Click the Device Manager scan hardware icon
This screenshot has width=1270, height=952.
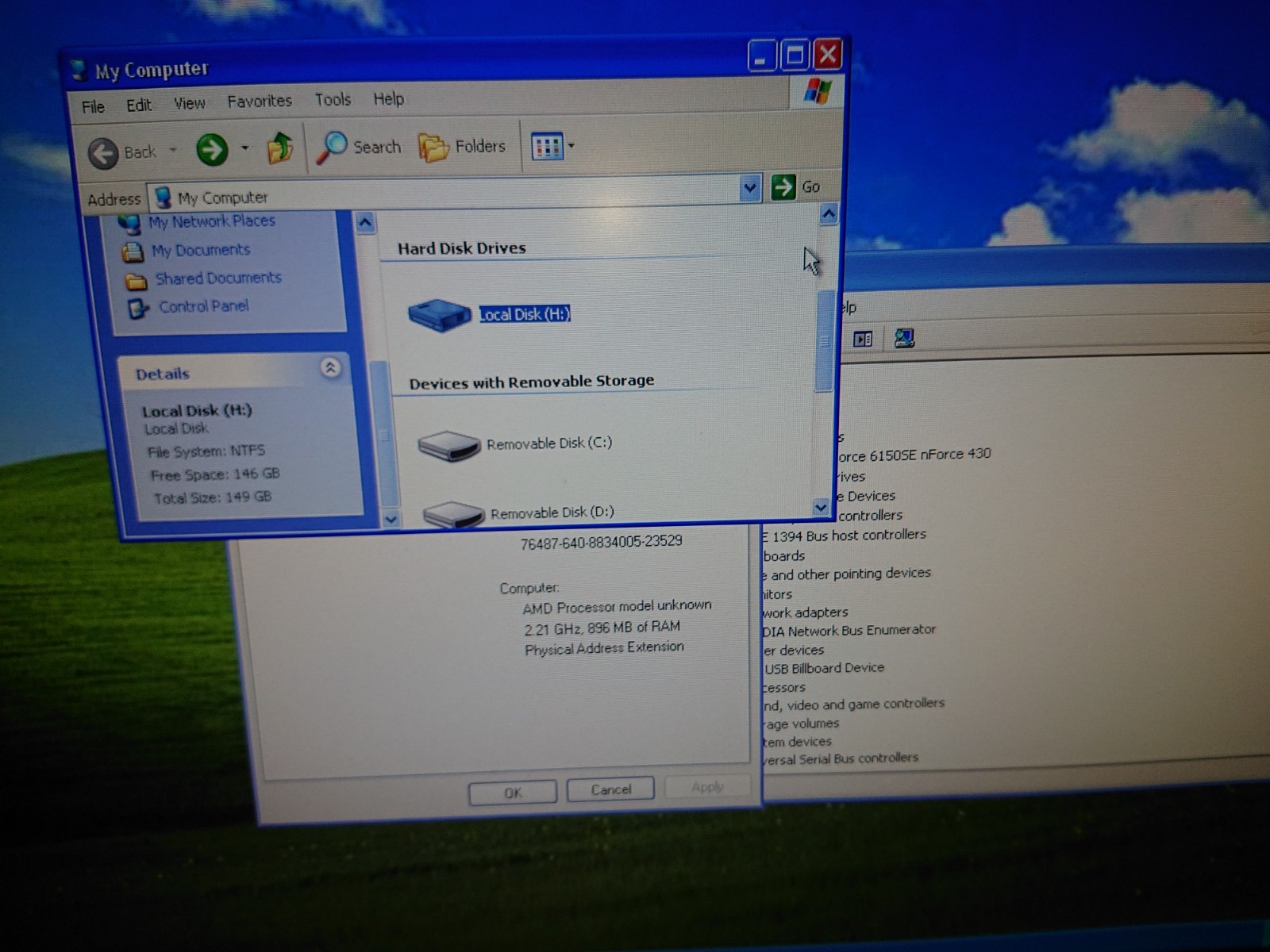click(x=904, y=339)
